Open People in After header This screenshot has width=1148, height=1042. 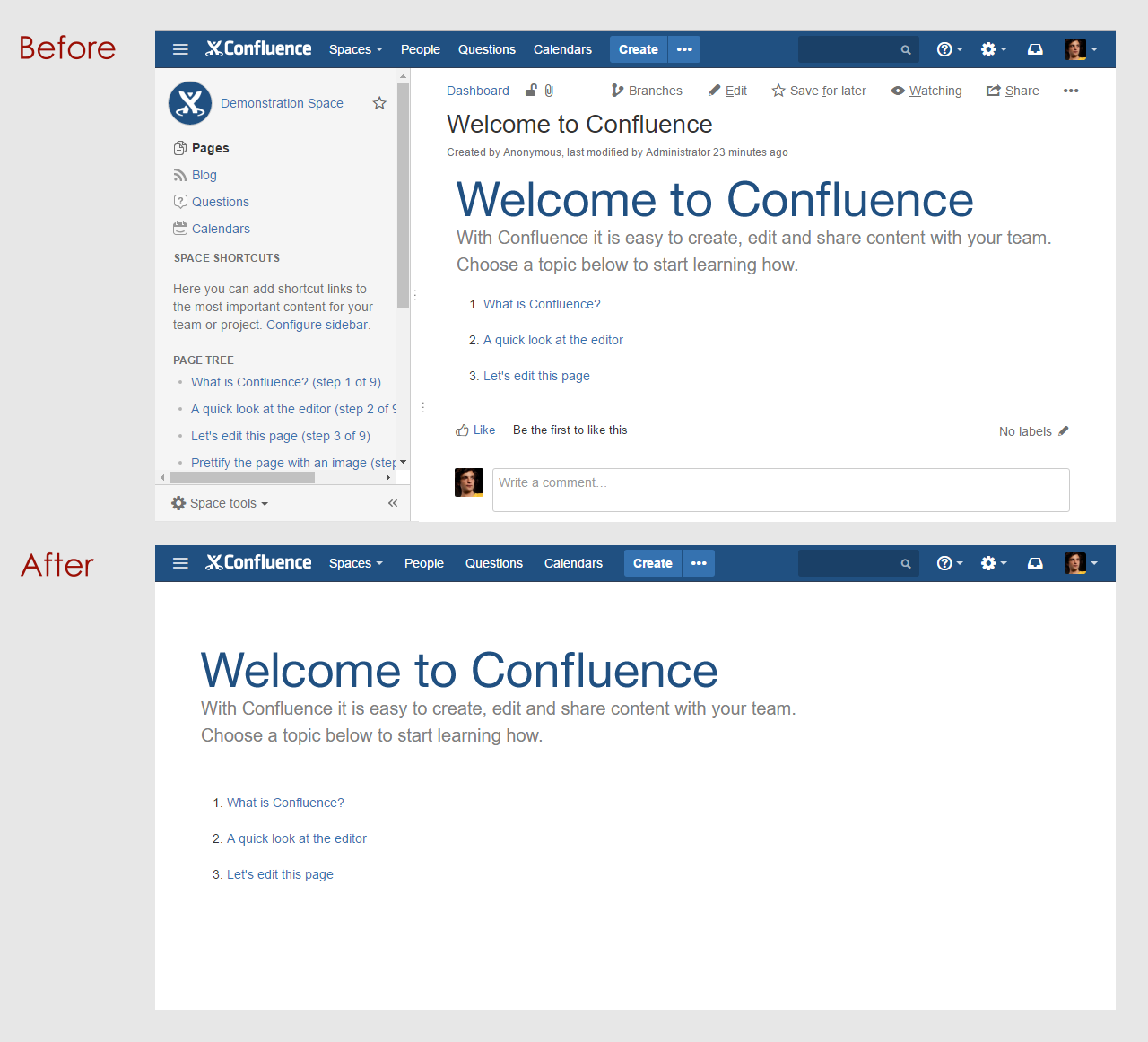423,563
